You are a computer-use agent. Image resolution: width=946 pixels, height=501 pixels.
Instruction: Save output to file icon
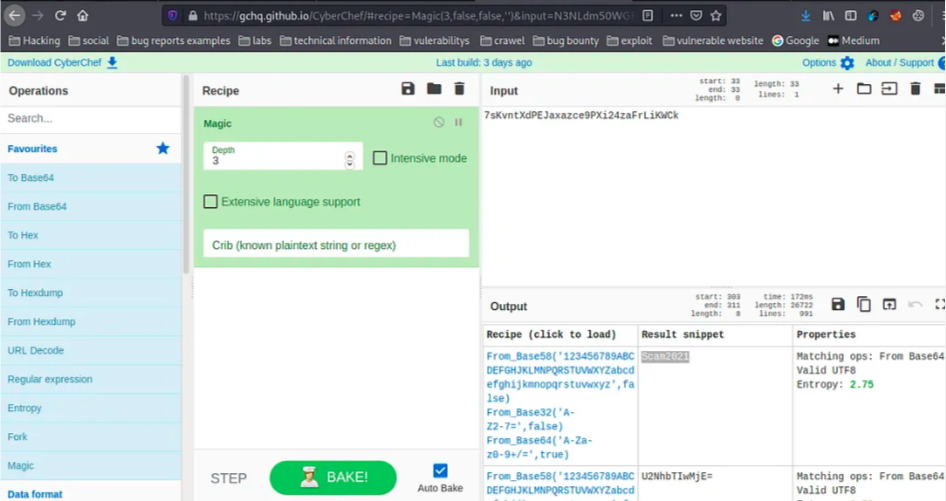[x=838, y=305]
